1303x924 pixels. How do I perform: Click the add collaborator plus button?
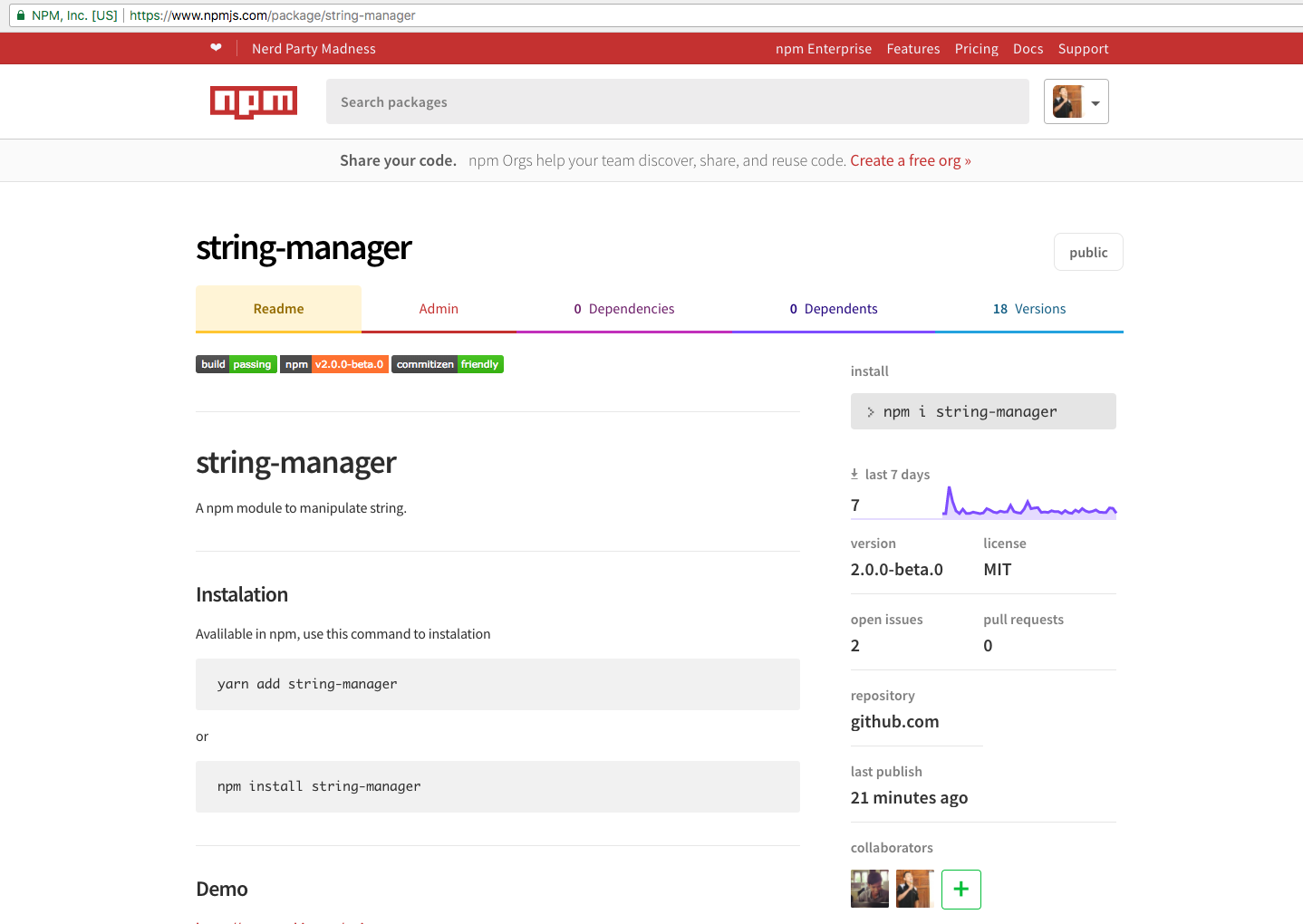[961, 890]
